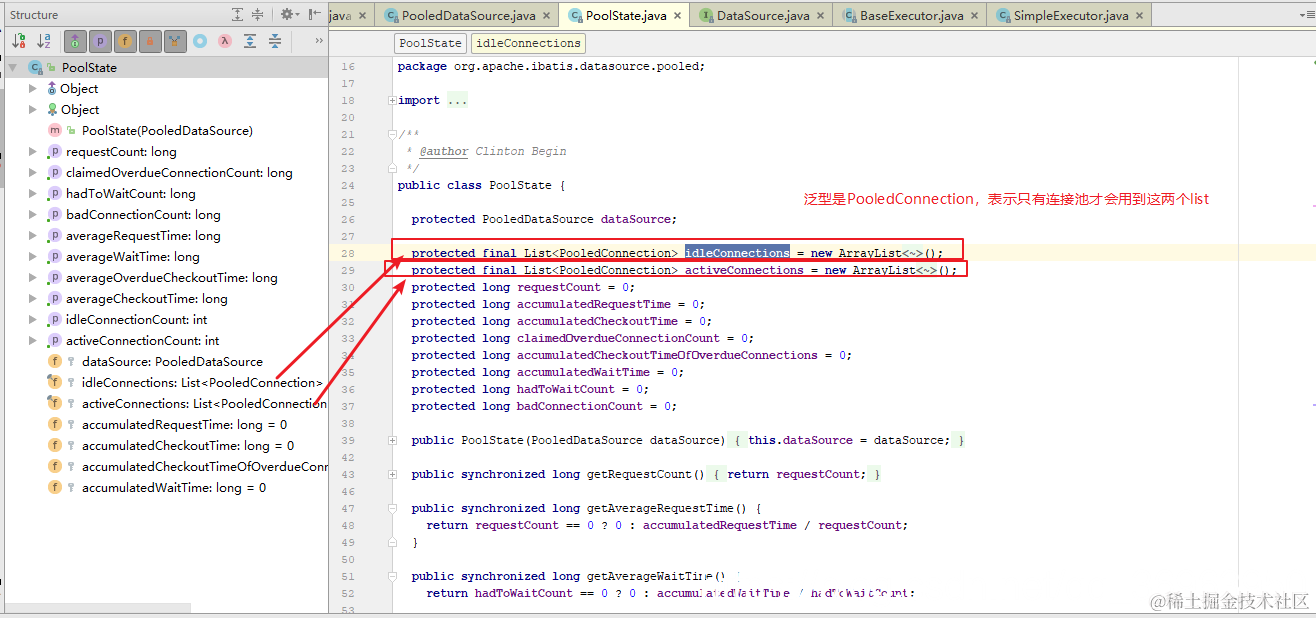Screen dimensions: 1316x618
Task: Click horizontal scrollbar of Structure panel
Action: click(97, 608)
